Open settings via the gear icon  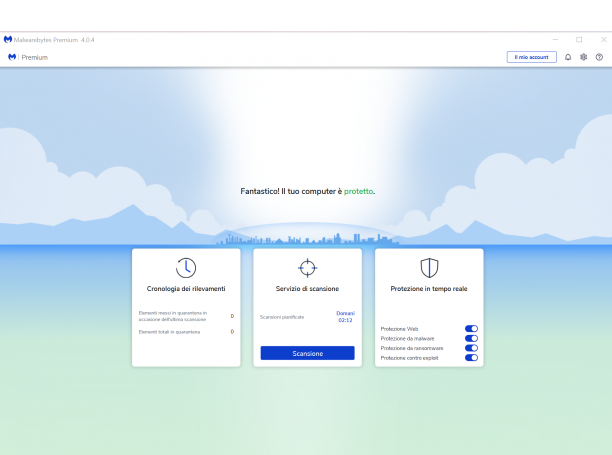pos(584,57)
